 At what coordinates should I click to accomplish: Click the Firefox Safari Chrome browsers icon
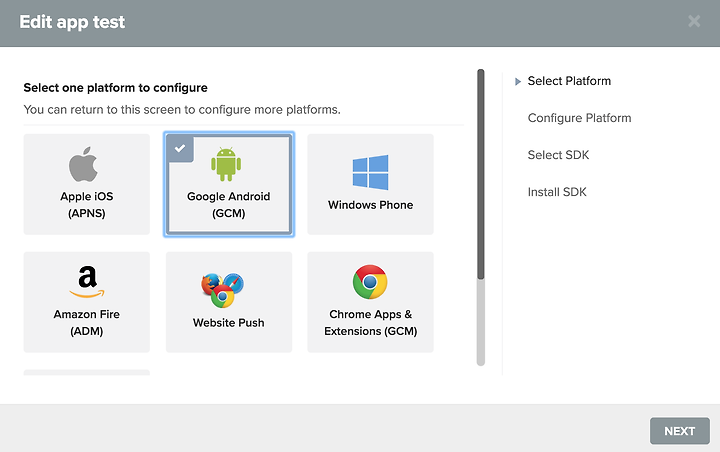tap(222, 290)
